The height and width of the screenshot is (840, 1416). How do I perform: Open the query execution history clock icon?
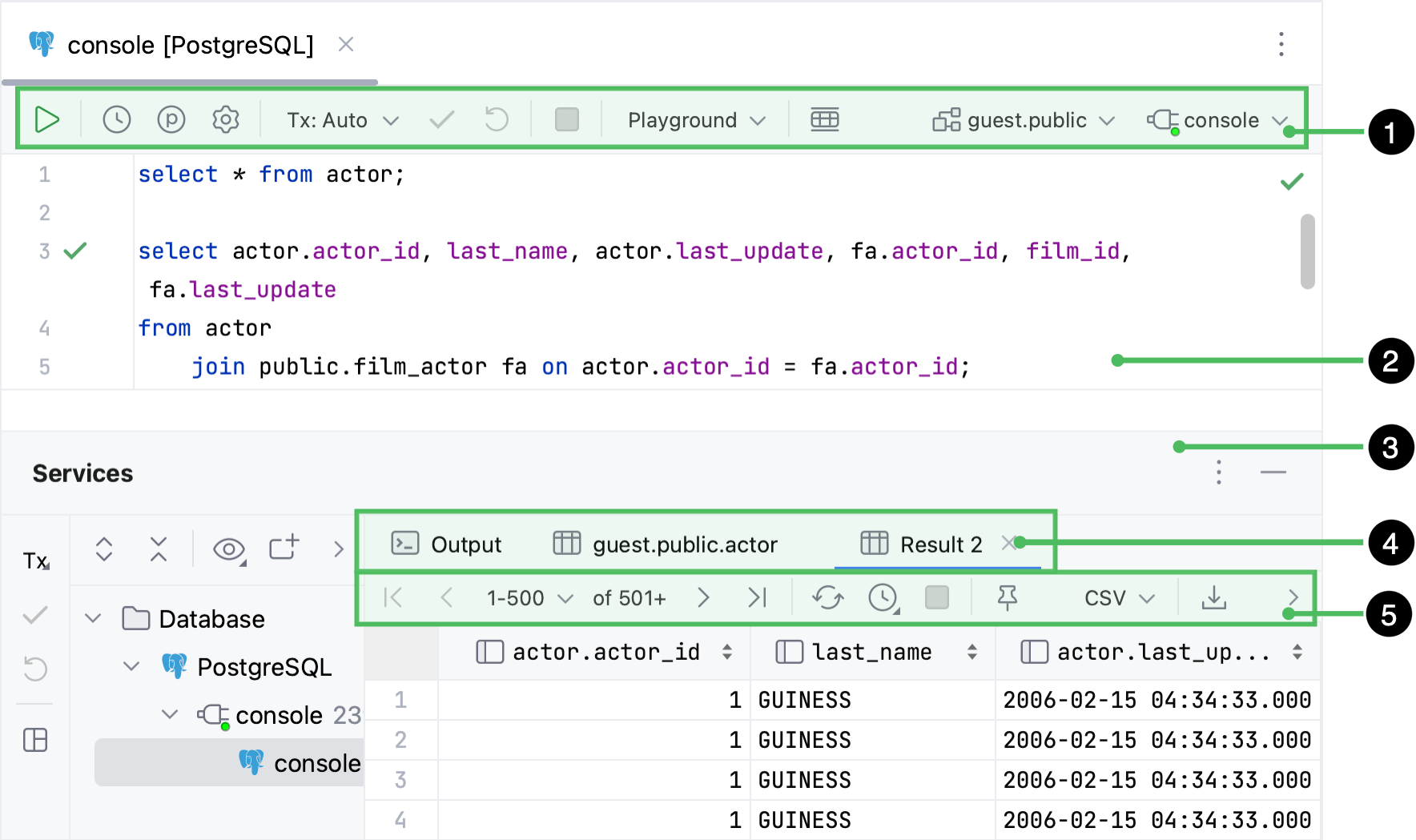tap(116, 119)
